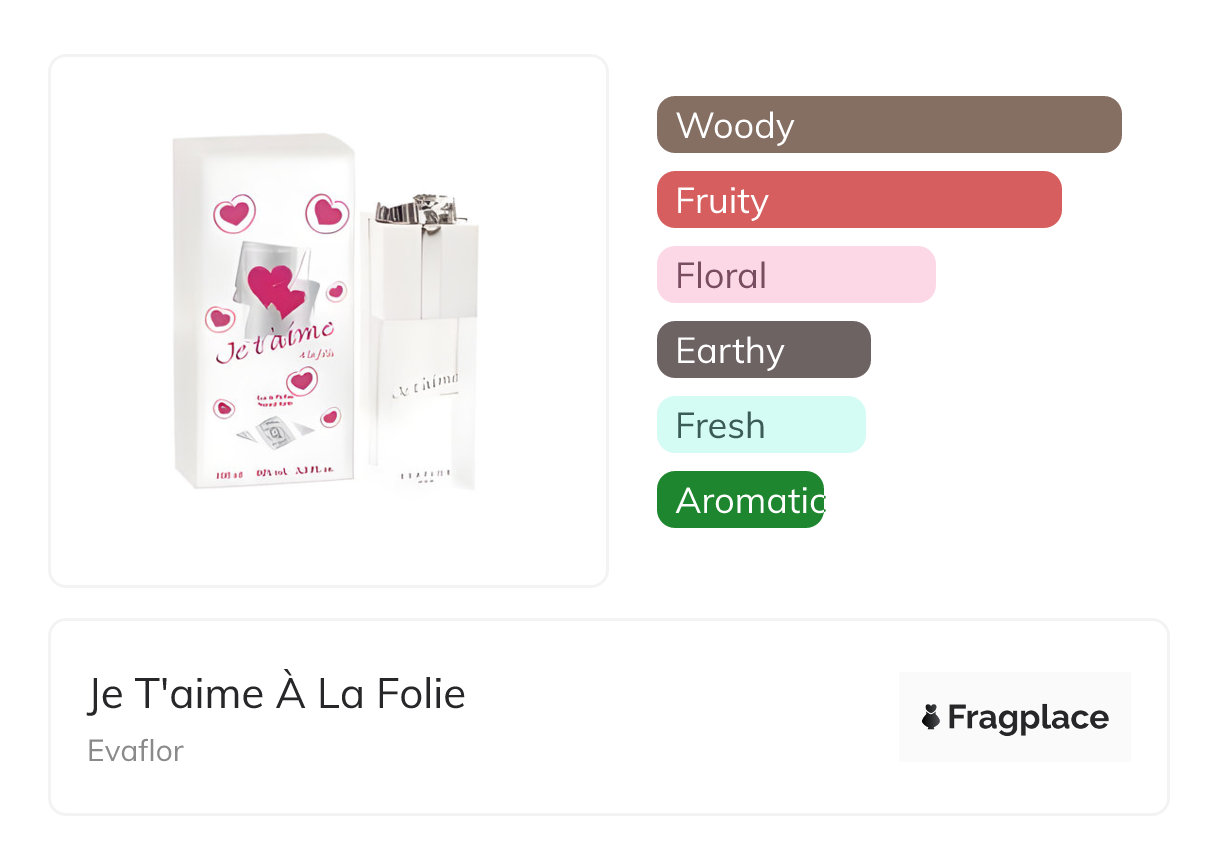Click the small bottom-right heart on box
This screenshot has height=864, width=1218.
pos(329,418)
